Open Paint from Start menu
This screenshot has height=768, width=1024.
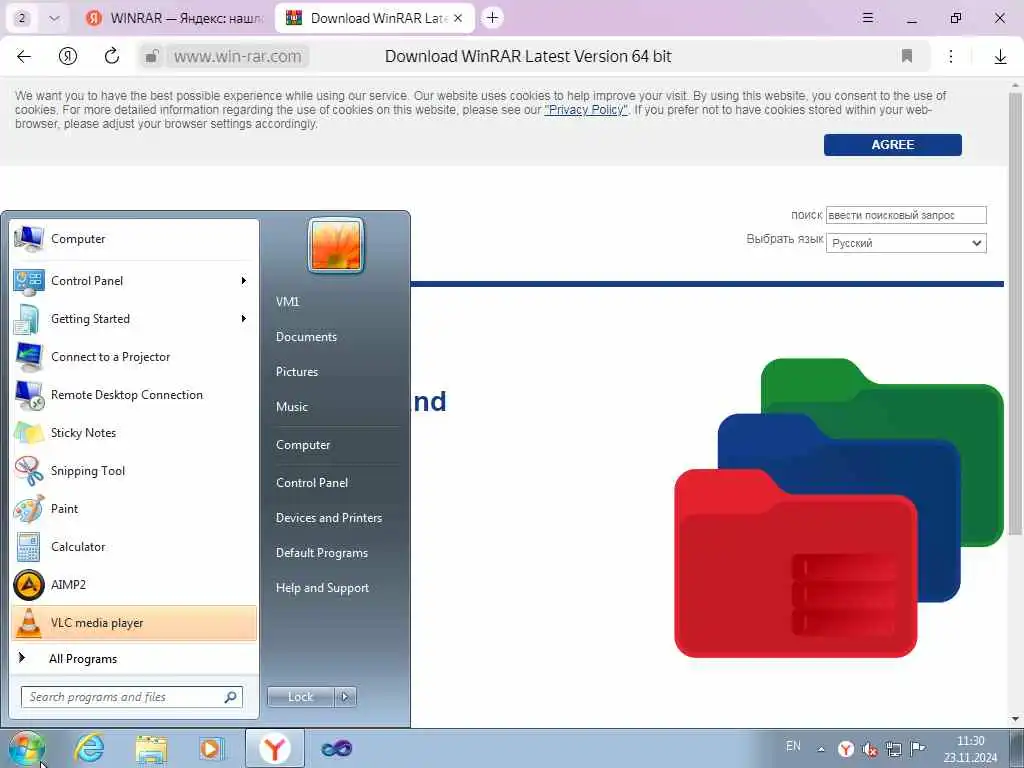134,509
